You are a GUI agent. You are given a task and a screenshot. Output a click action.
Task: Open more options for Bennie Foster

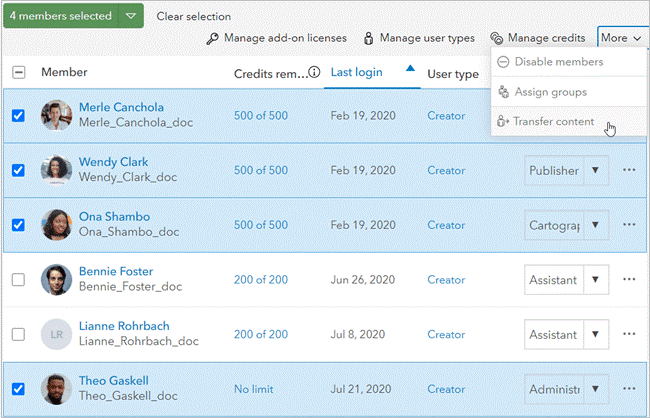point(629,279)
